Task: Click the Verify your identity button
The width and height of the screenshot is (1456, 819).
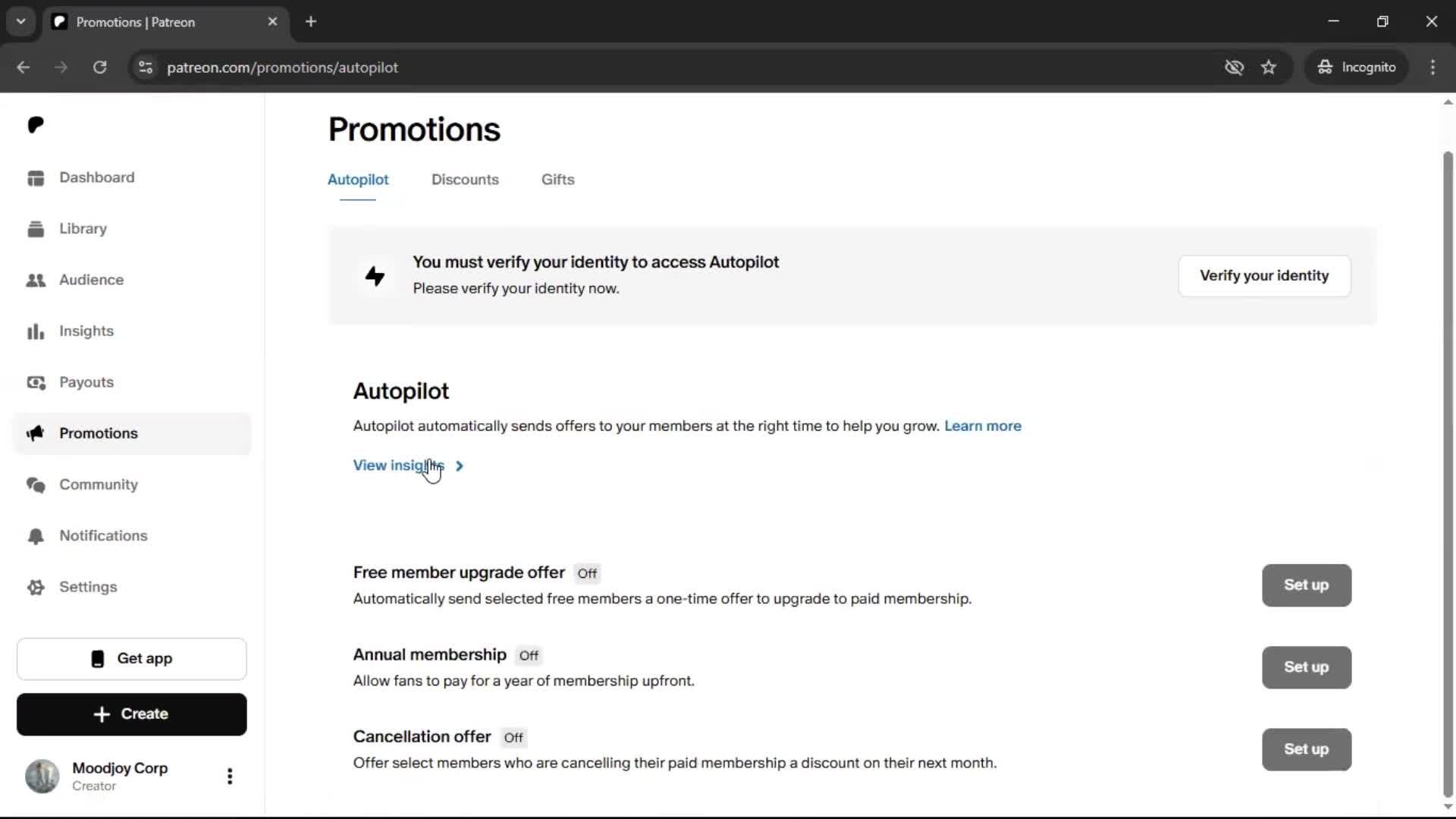Action: pos(1264,276)
